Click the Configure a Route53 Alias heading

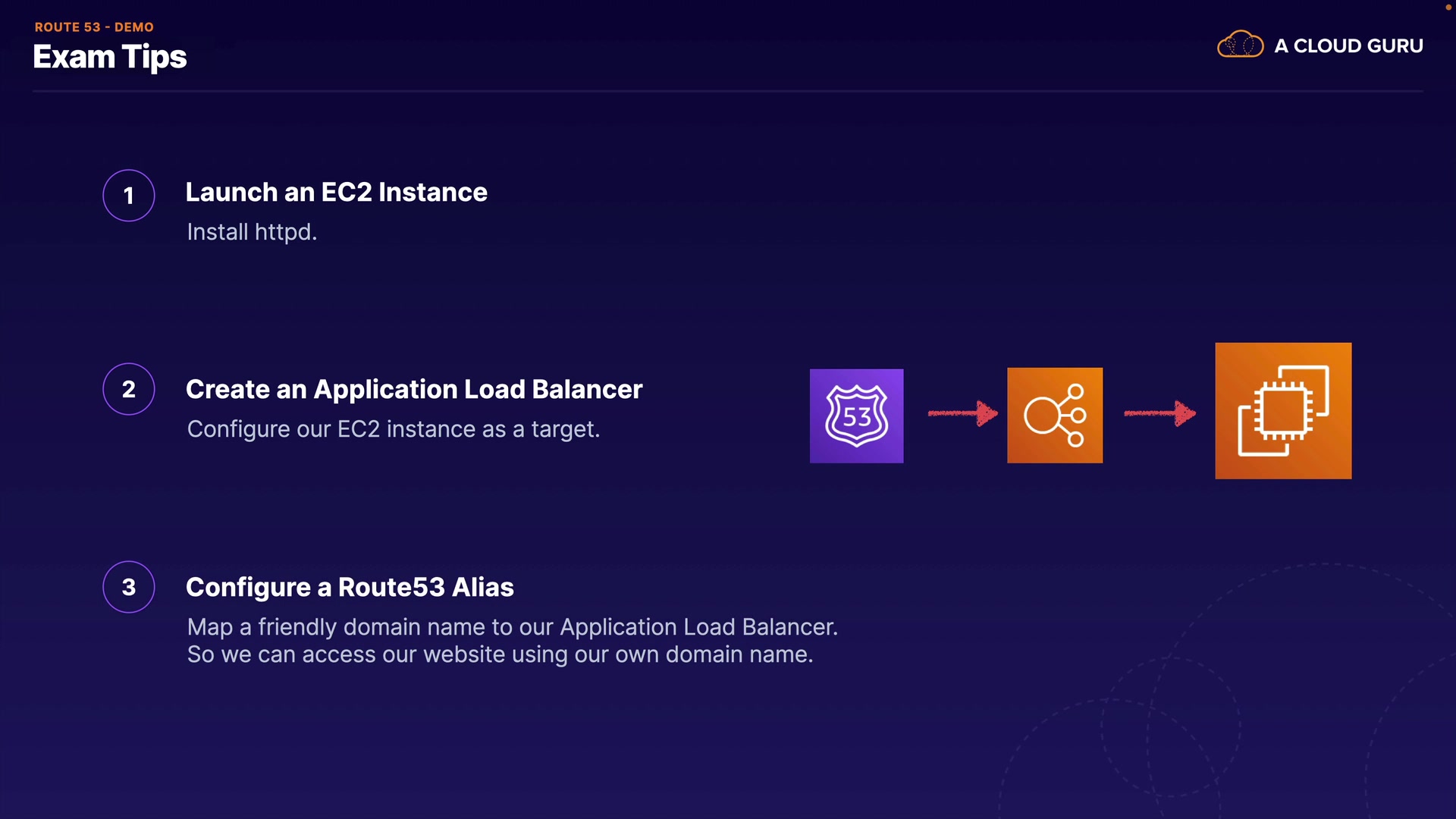point(349,587)
